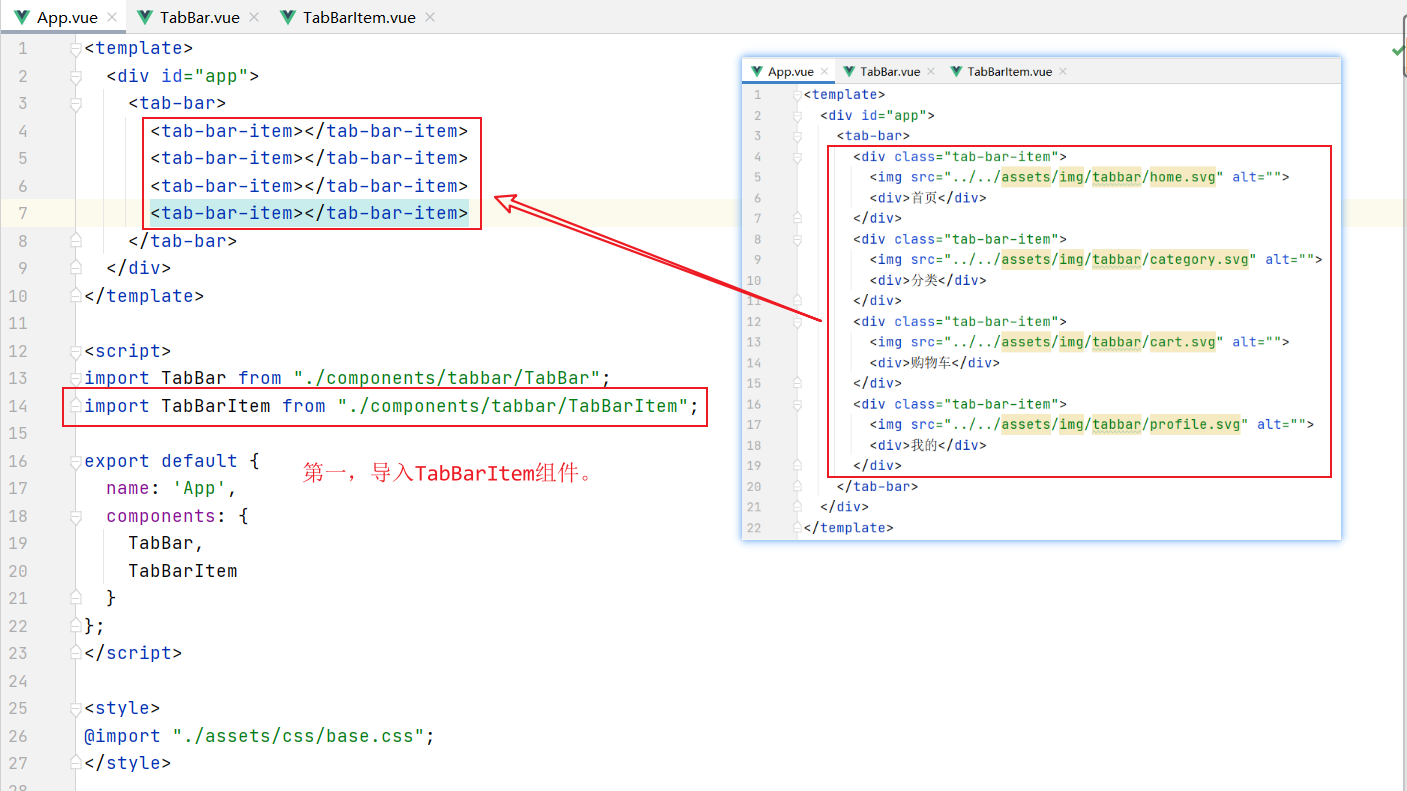Collapse the <tab-bar> block at line 3
Viewport: 1407px width, 791px height.
pos(76,103)
